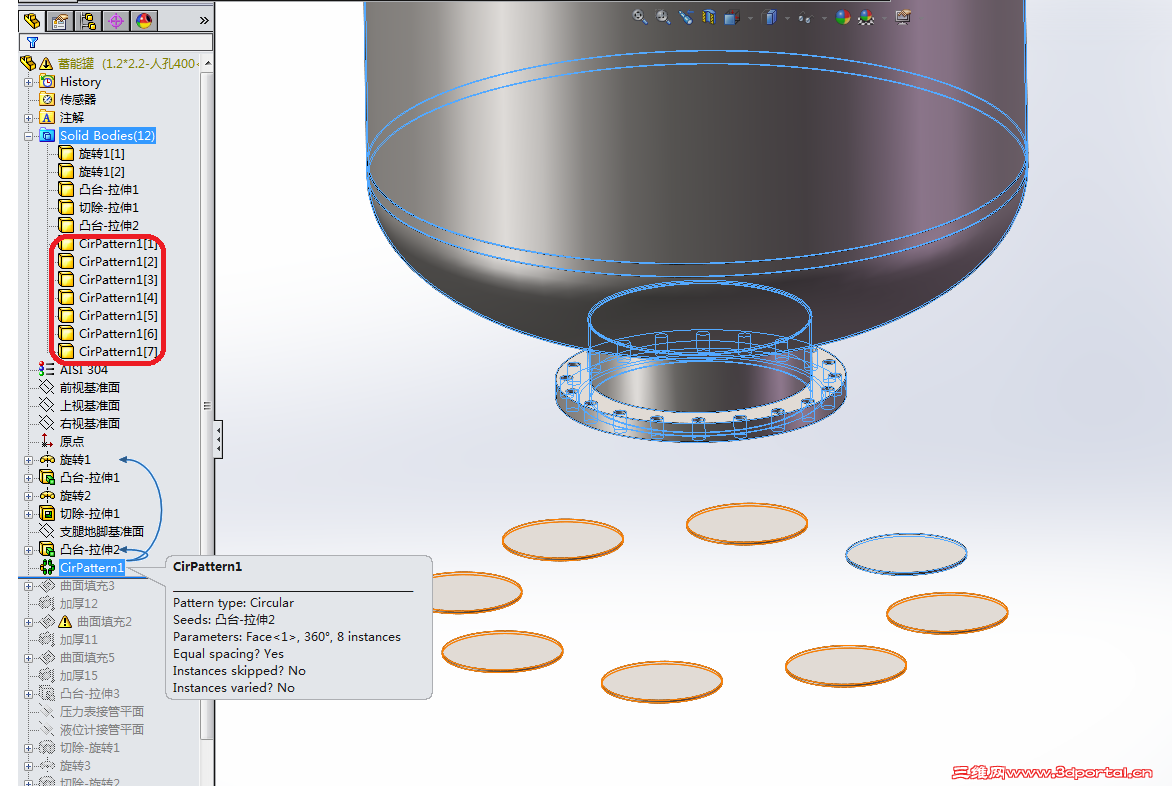Click the 原点 origin icon

(47, 441)
